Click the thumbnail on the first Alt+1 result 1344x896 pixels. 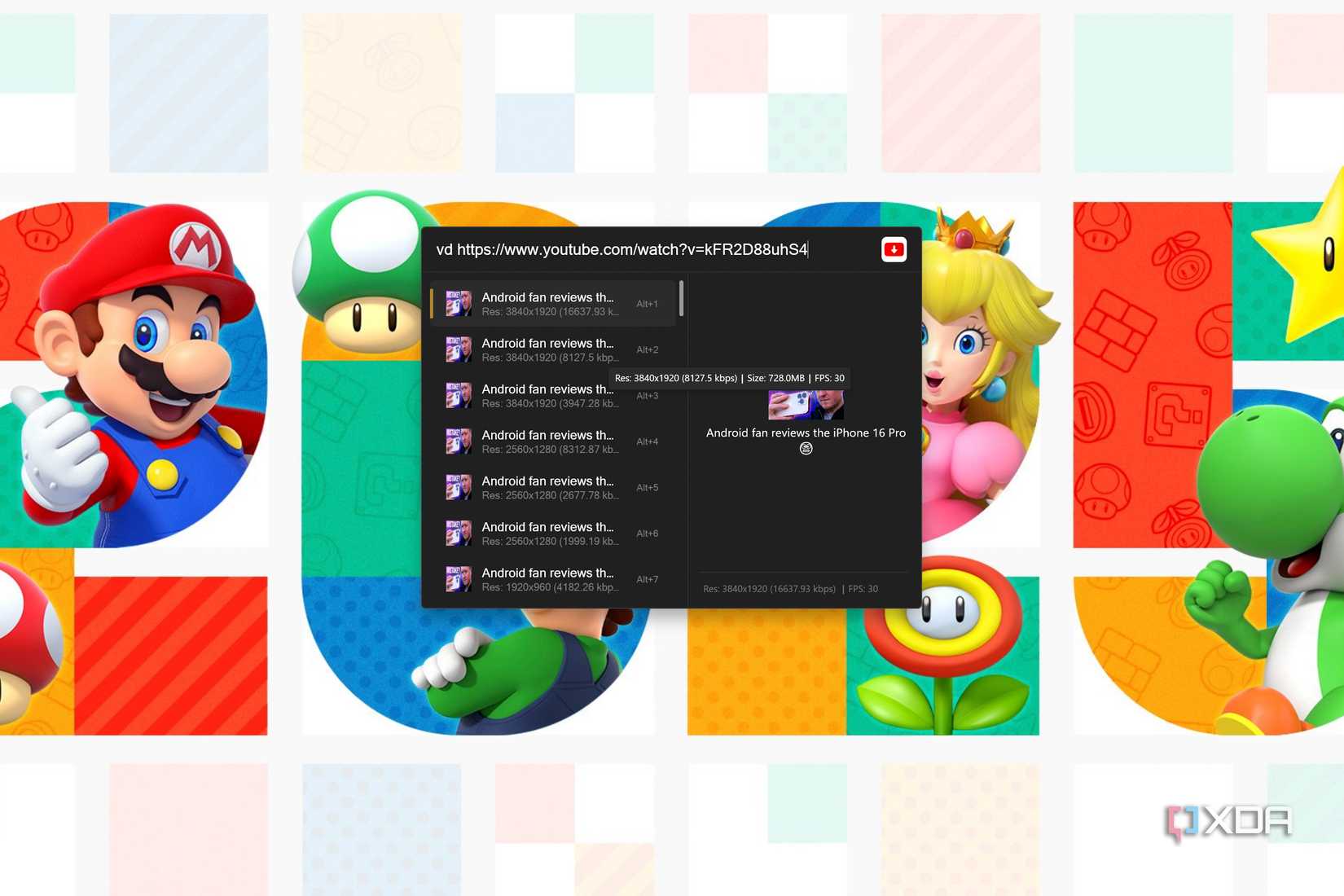click(x=459, y=303)
